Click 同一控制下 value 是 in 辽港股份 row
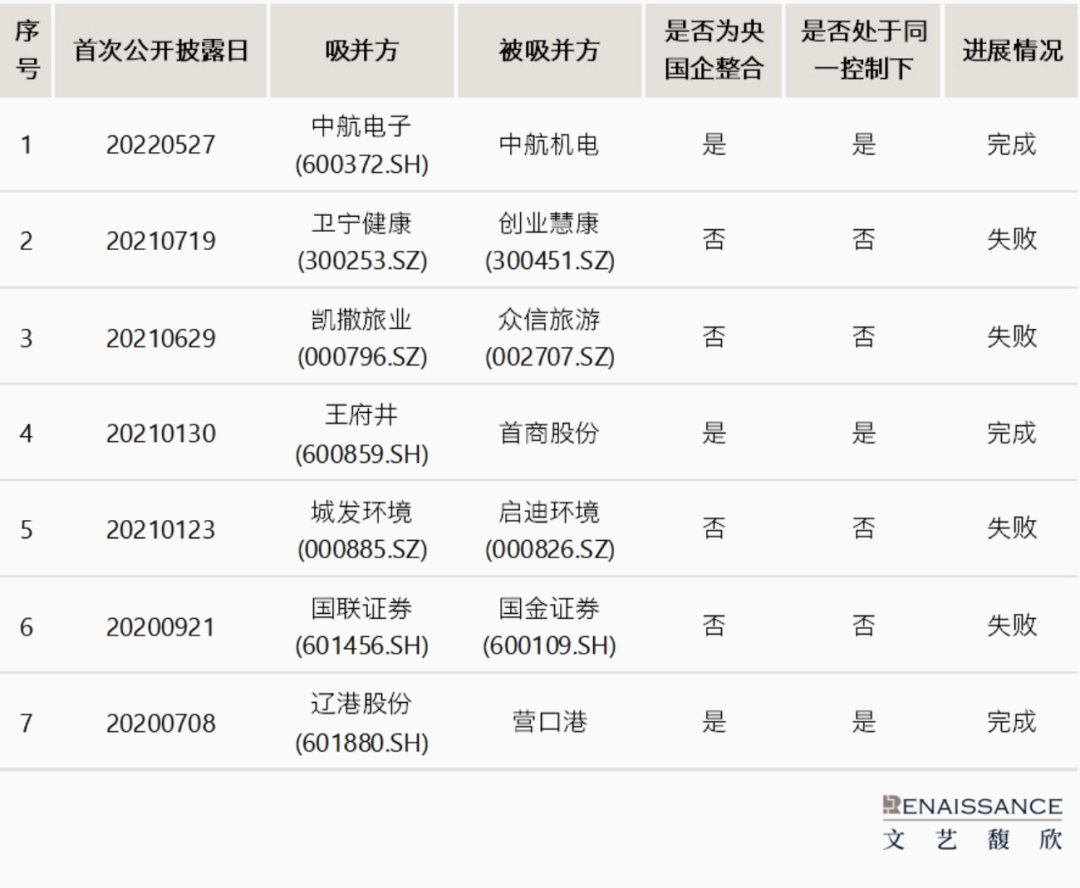This screenshot has width=1080, height=888. (863, 721)
